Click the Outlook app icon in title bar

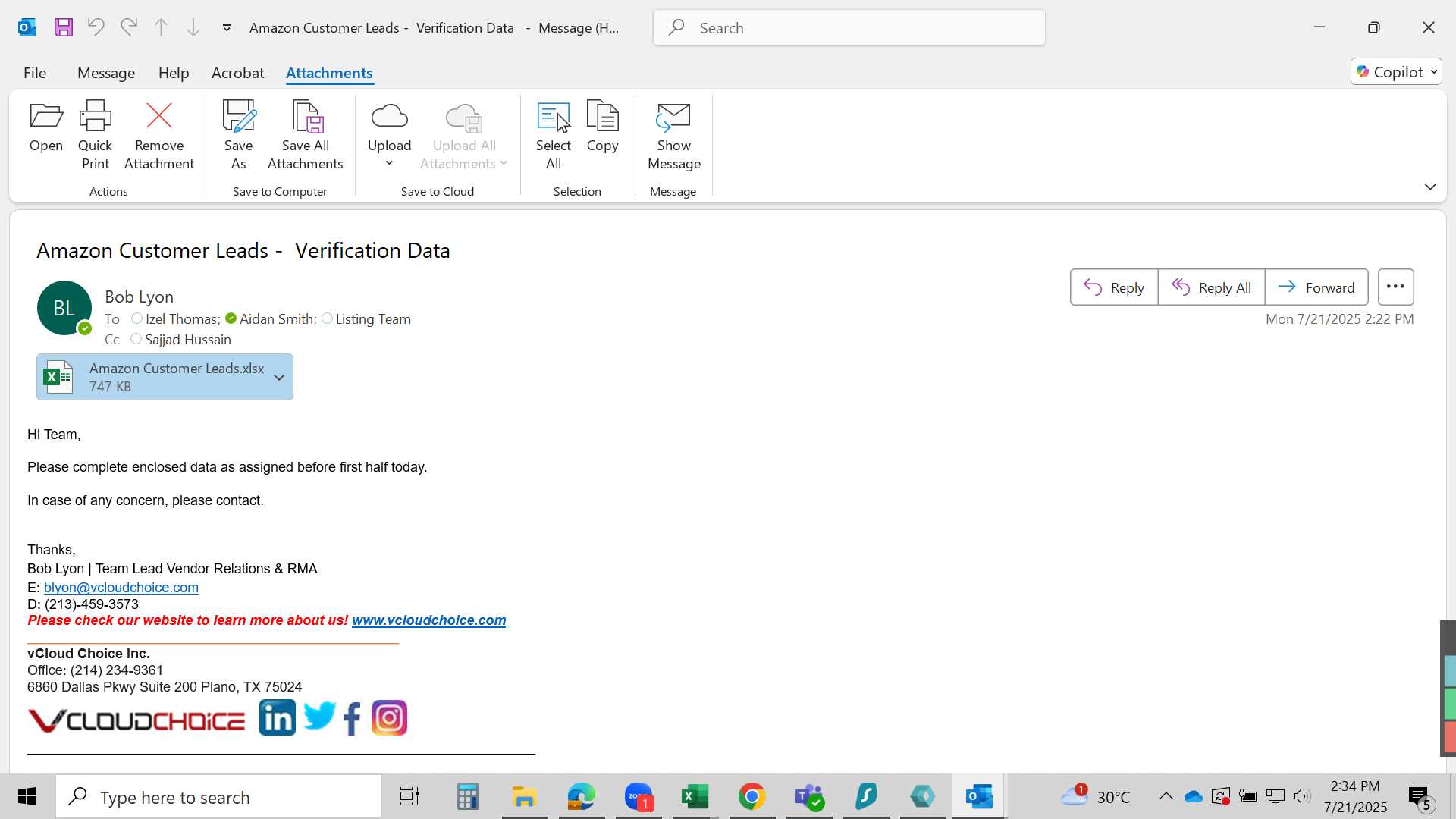[x=27, y=28]
